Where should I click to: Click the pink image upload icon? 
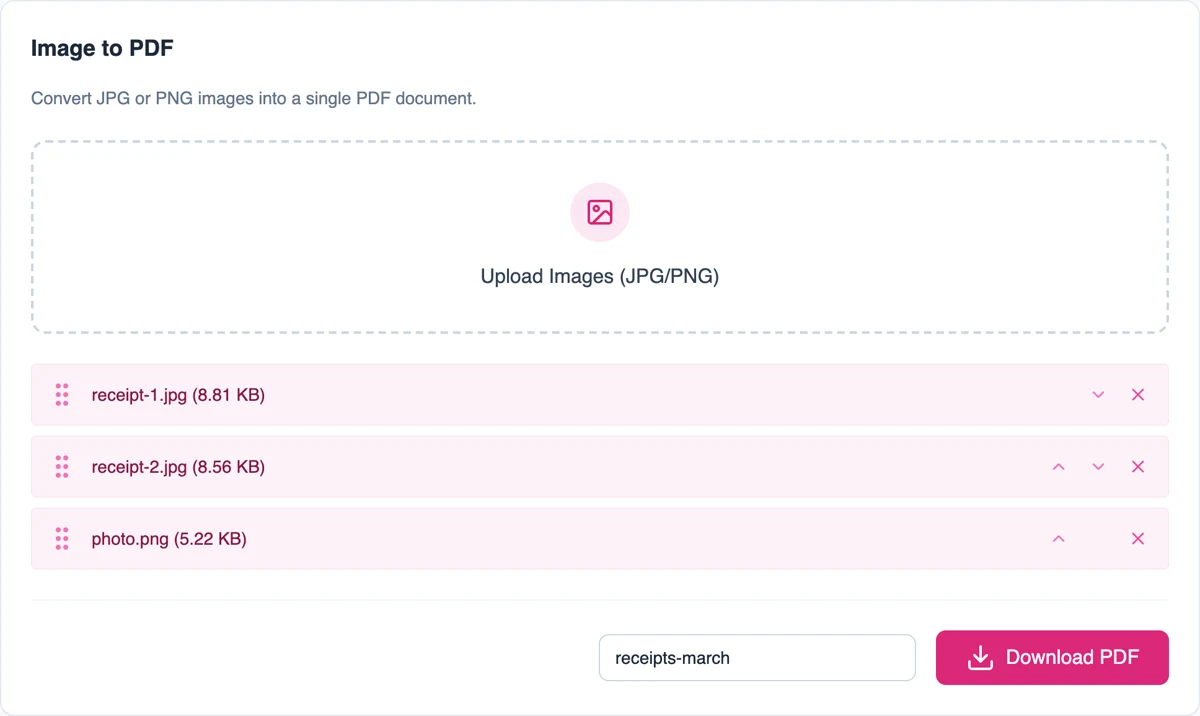click(600, 212)
